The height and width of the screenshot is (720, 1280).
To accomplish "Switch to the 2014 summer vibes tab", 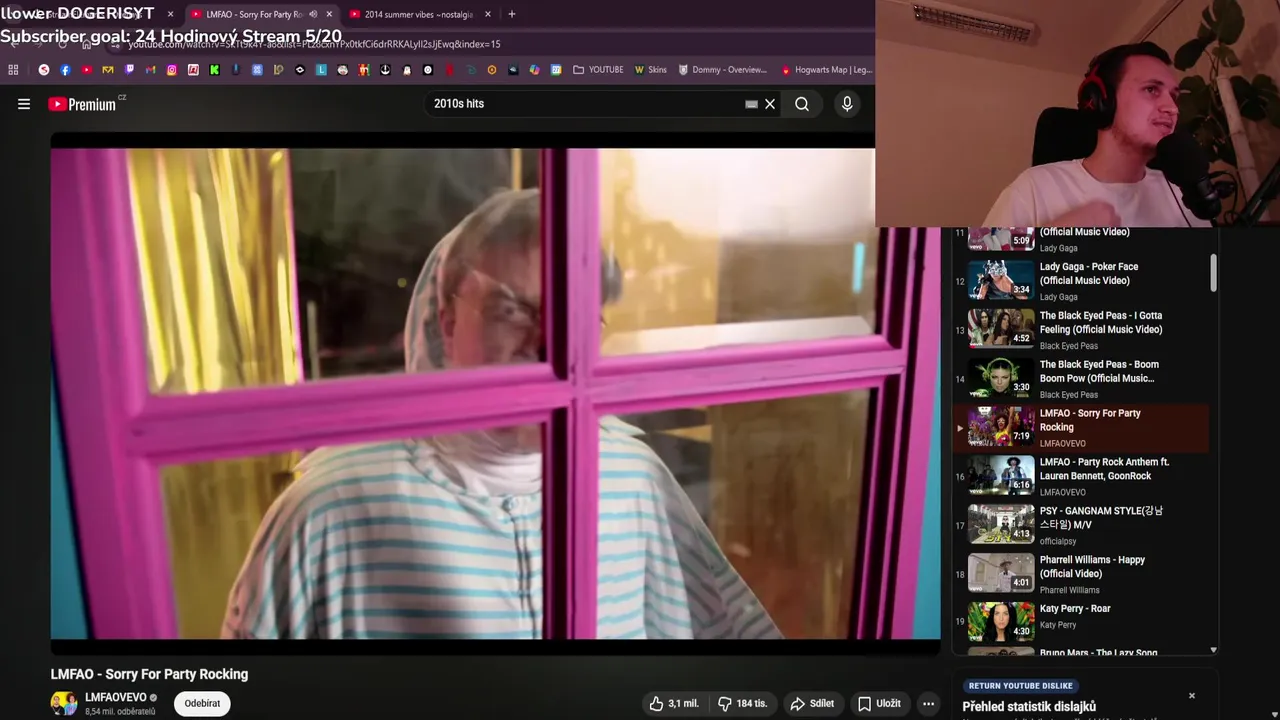I will point(418,14).
